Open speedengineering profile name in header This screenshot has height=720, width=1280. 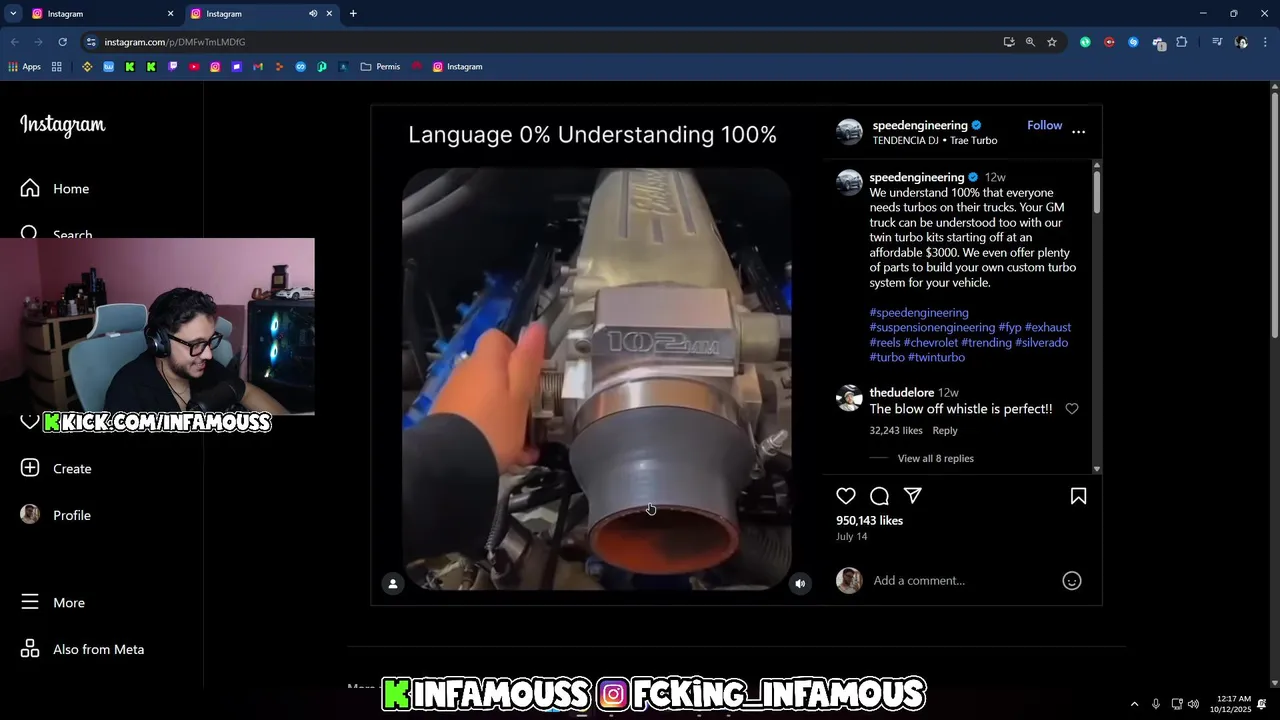920,125
